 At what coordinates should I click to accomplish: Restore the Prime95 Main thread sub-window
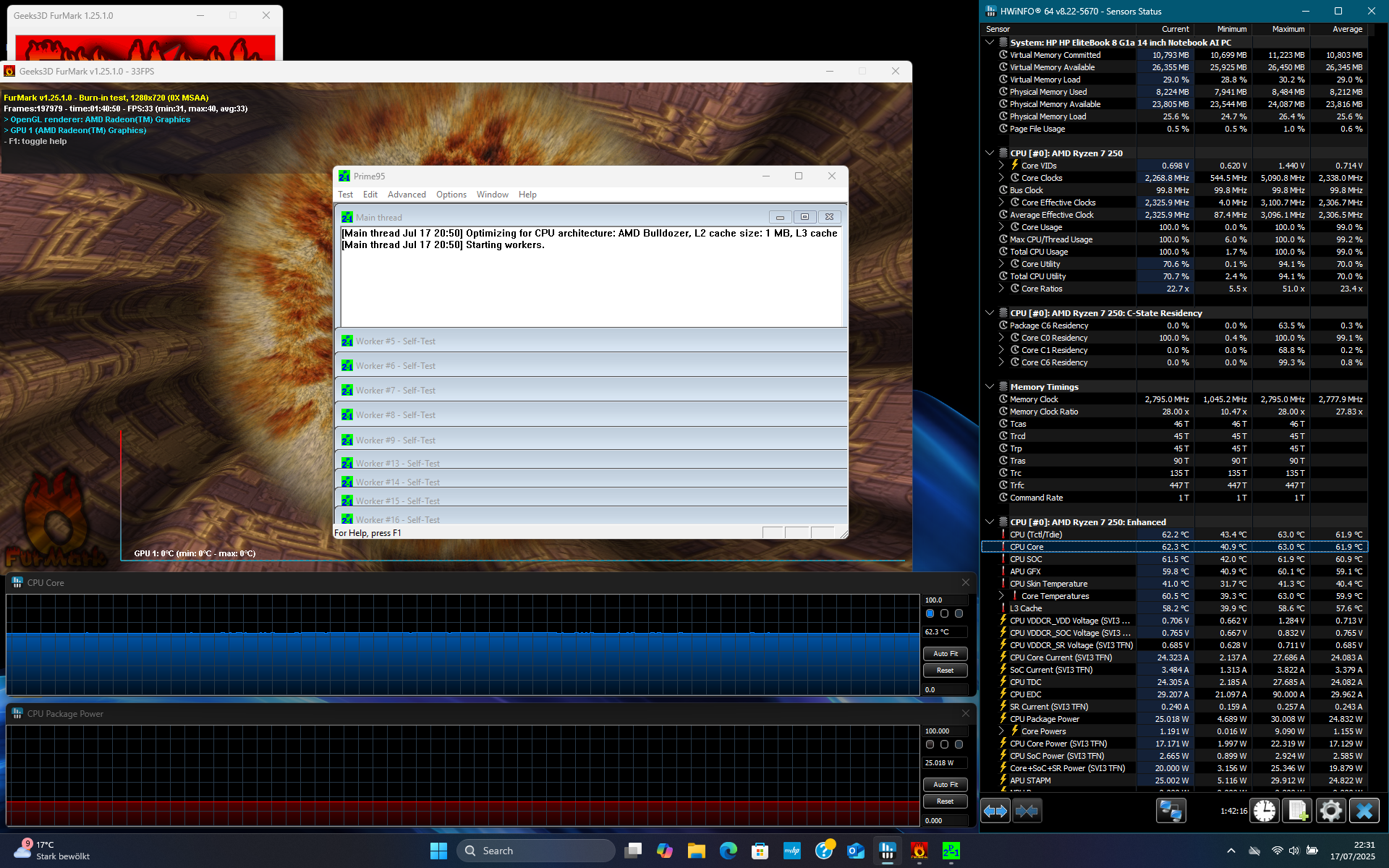click(x=804, y=217)
